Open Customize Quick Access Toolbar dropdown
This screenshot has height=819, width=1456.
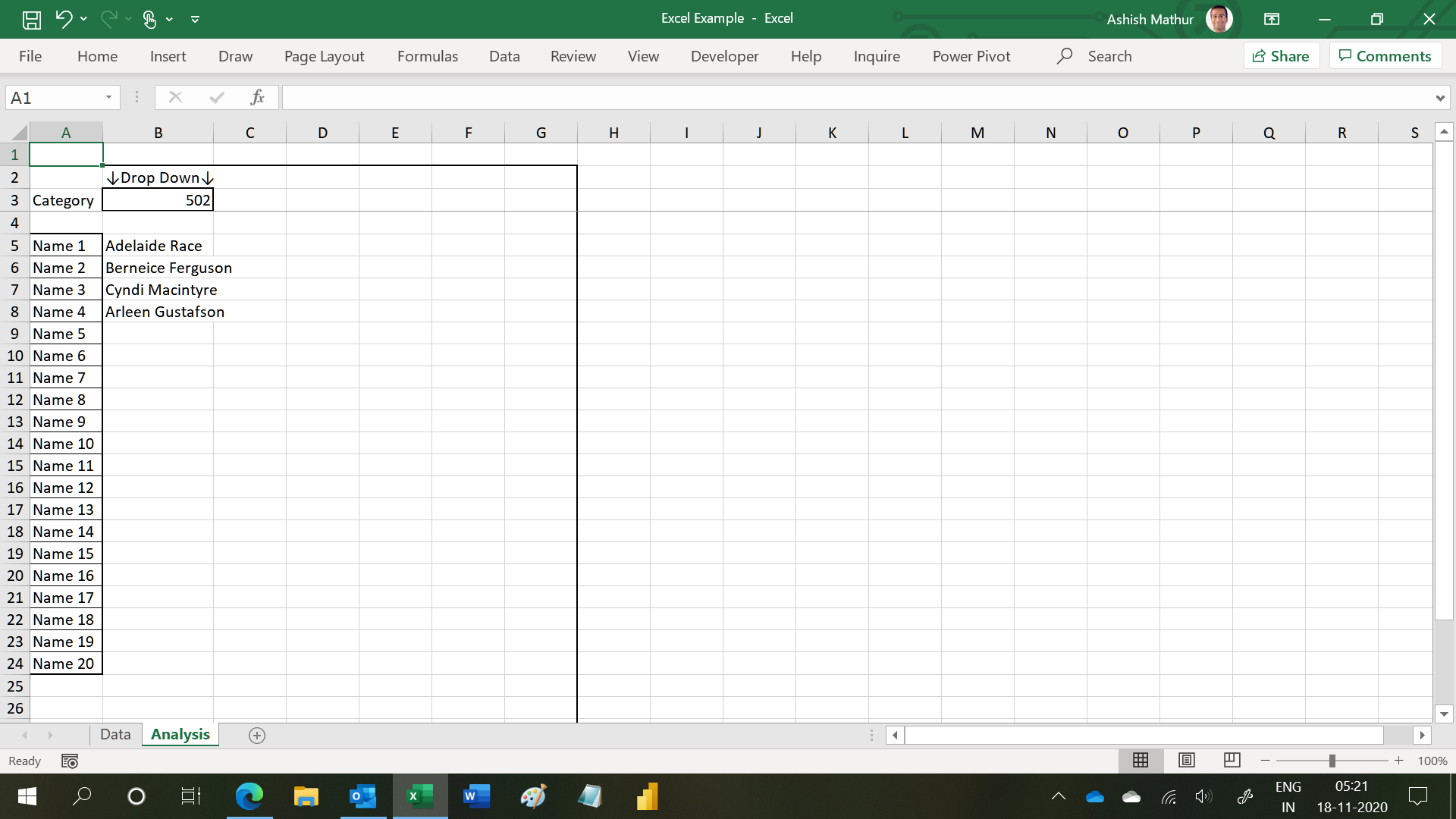[195, 19]
